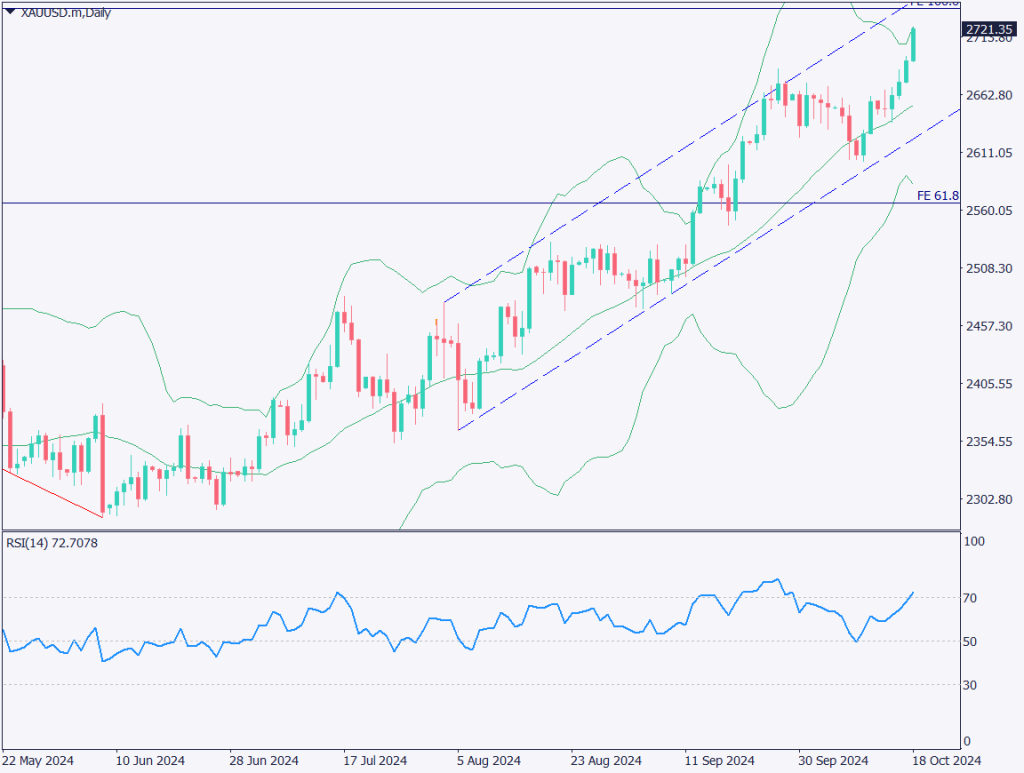Click the 2457.30 price axis label
The width and height of the screenshot is (1024, 773).
click(989, 327)
